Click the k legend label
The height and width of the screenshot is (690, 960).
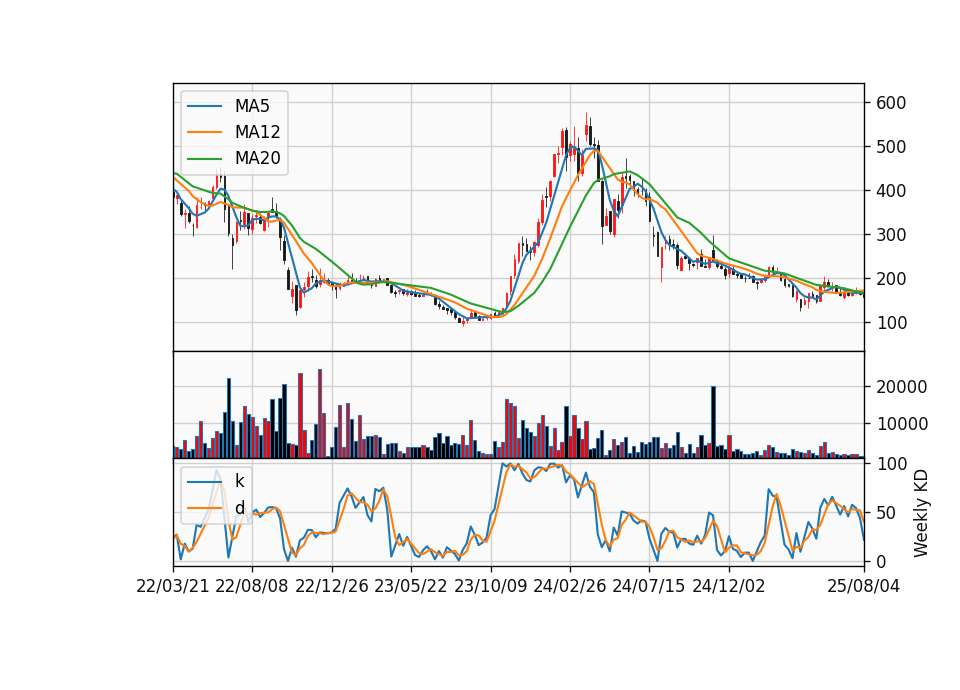239,481
